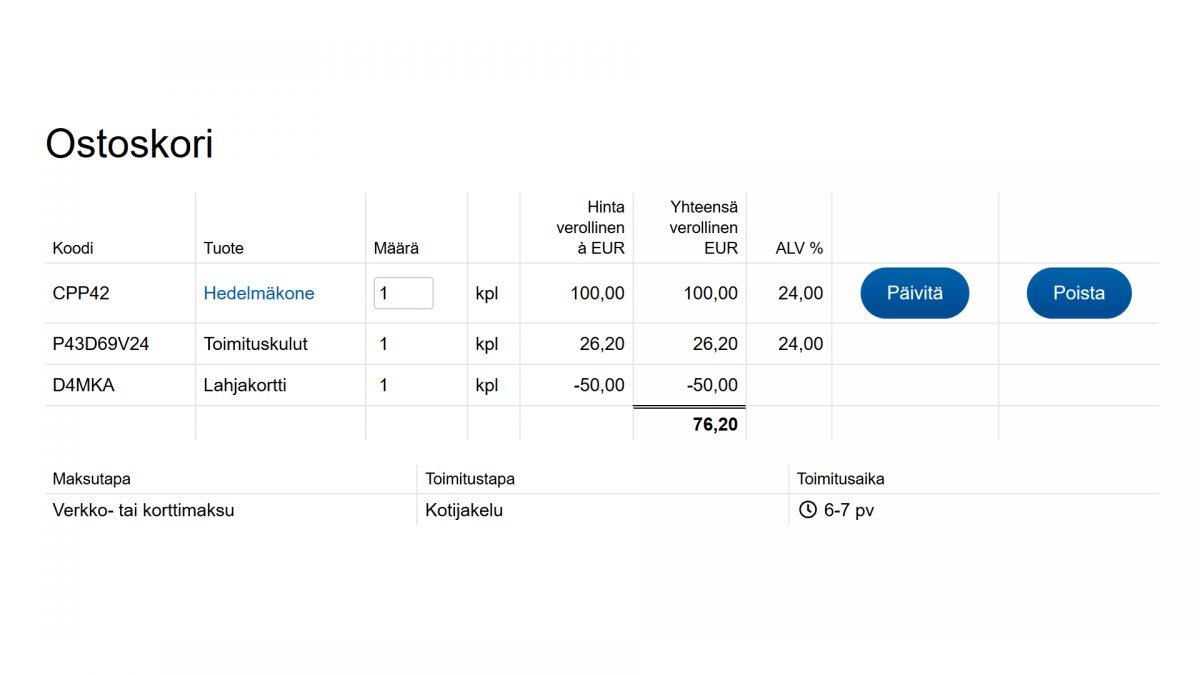
Task: Click the Verkko- tai korttimaksu payment text
Action: 143,510
